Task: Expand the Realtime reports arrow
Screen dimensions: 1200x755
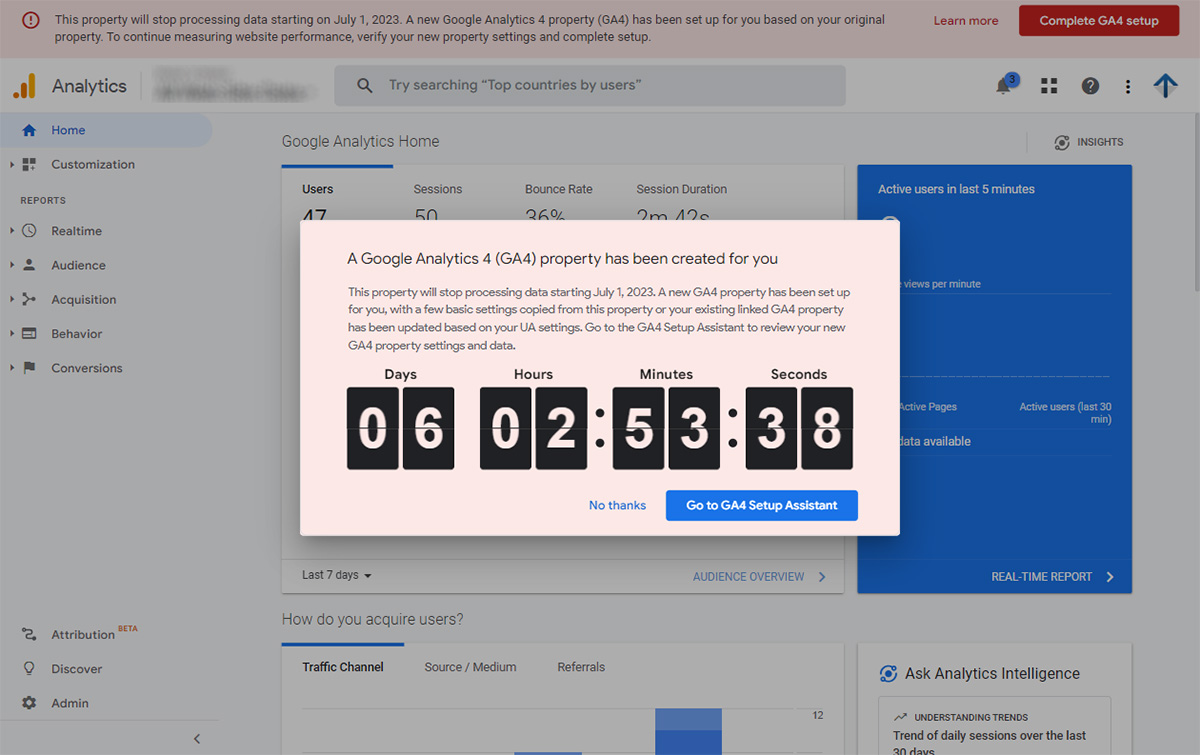Action: tap(12, 231)
